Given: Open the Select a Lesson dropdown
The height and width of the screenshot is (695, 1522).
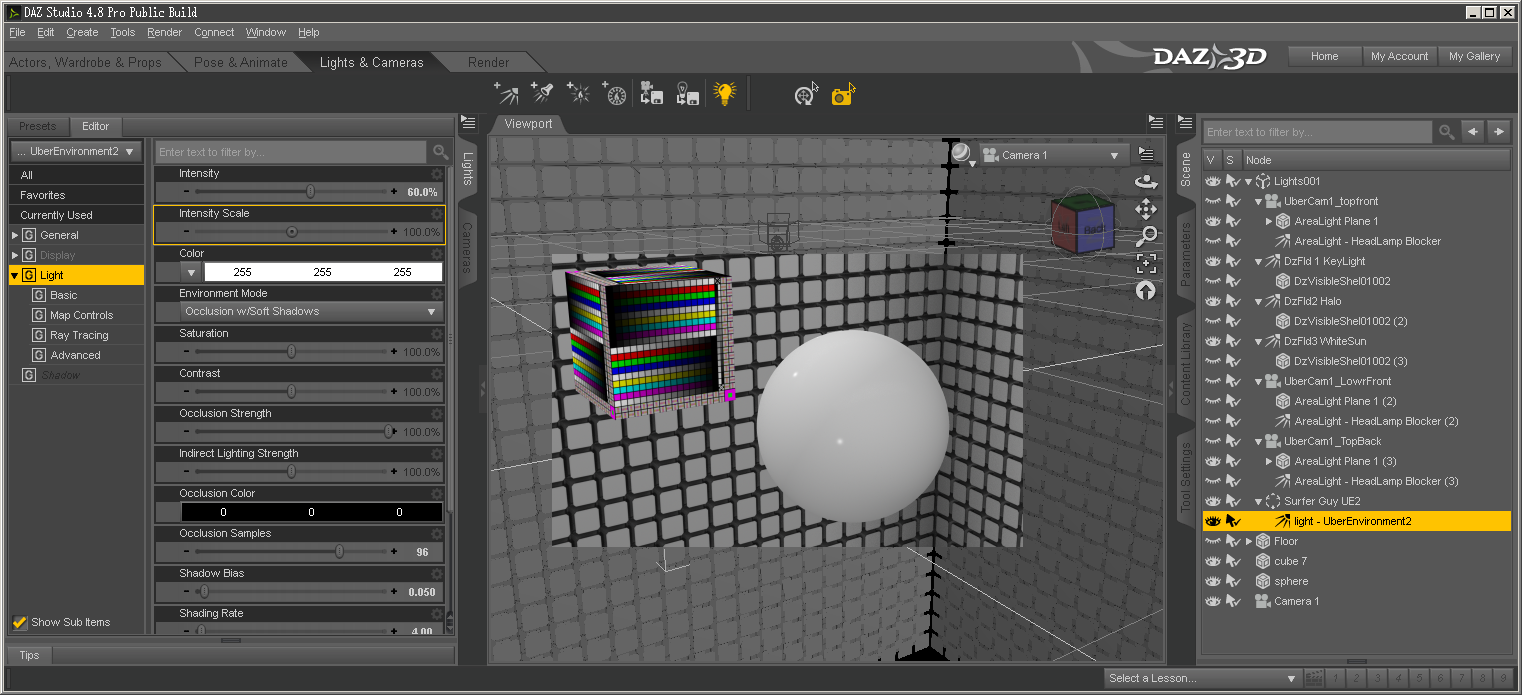Looking at the screenshot, I should [x=1204, y=678].
